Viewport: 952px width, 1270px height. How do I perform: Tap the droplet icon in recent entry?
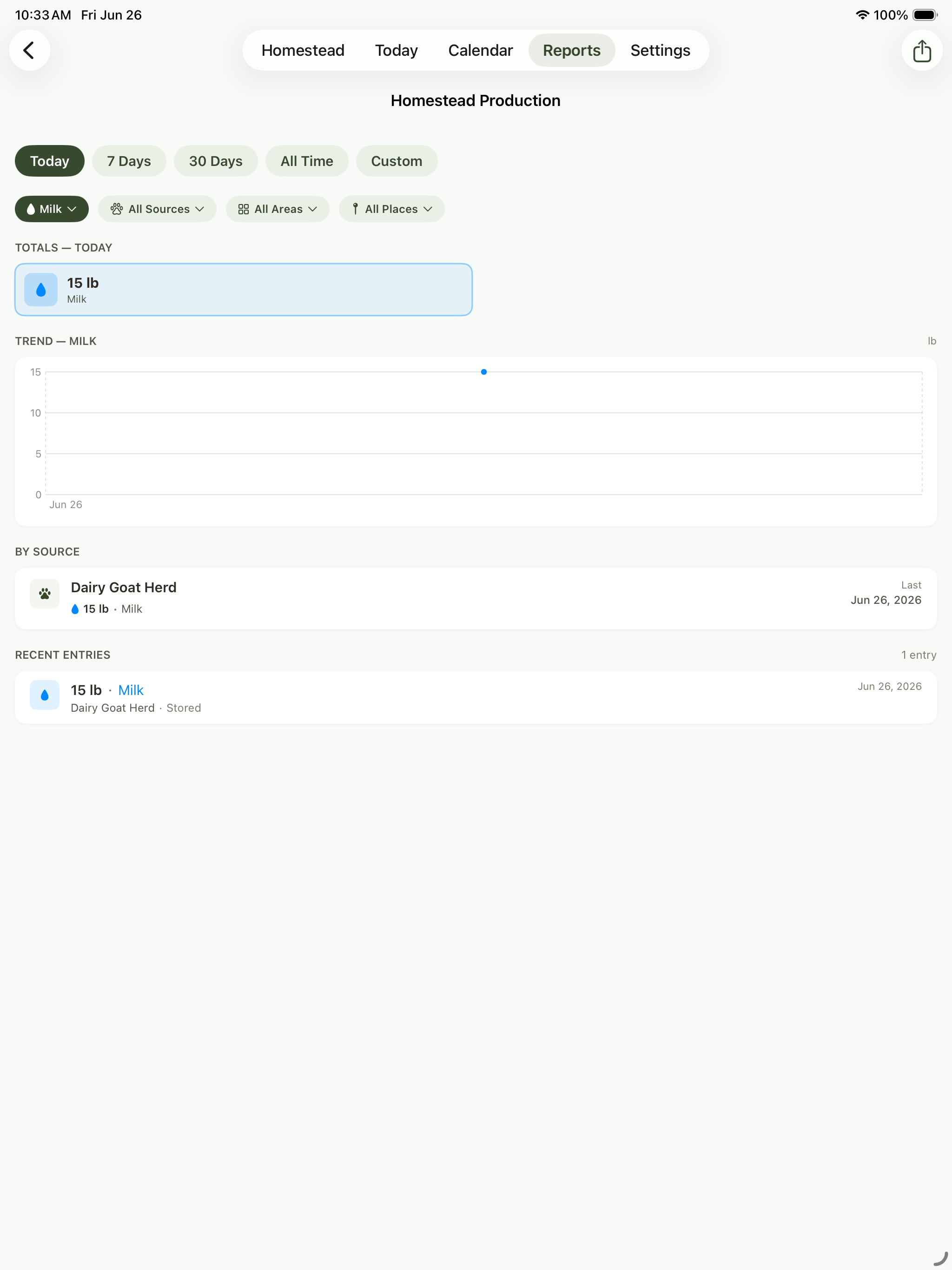coord(45,695)
